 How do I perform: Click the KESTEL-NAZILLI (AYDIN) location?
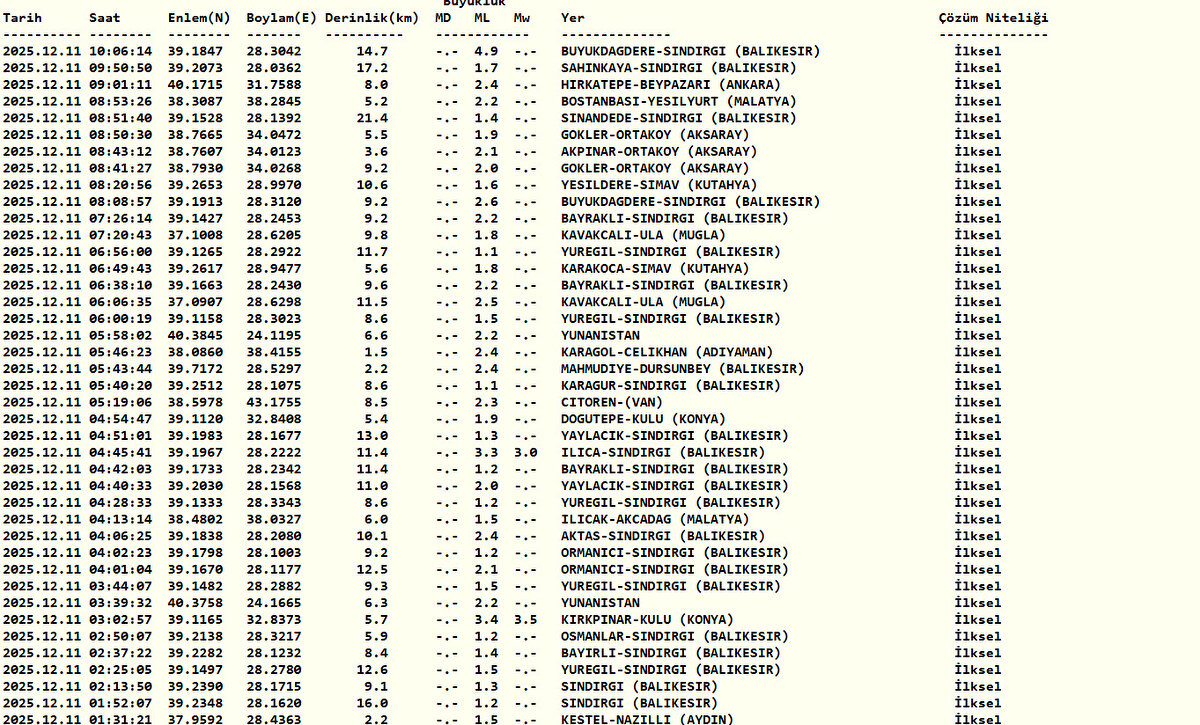pyautogui.click(x=647, y=719)
